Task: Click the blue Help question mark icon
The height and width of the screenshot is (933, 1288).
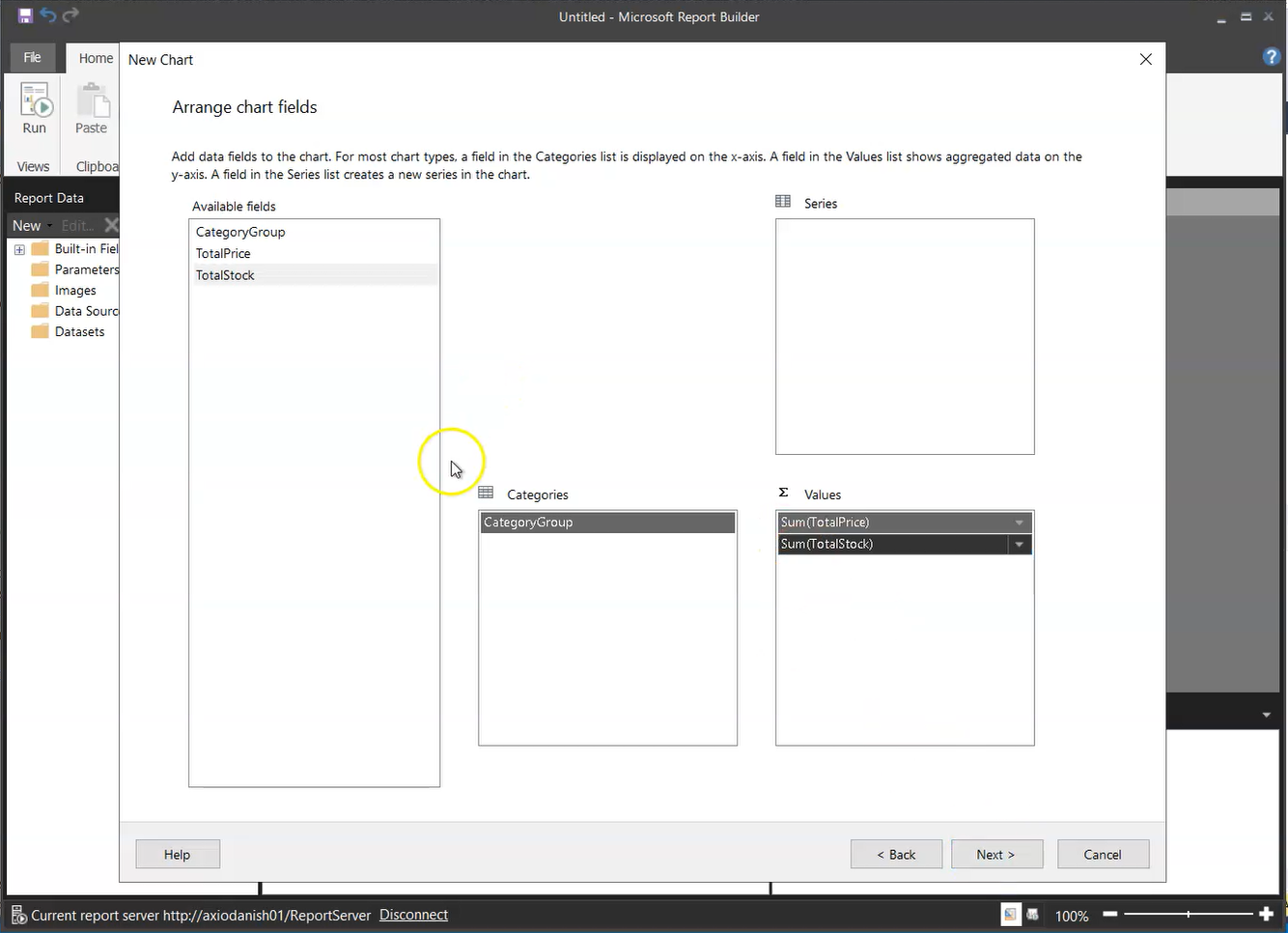Action: click(1272, 57)
